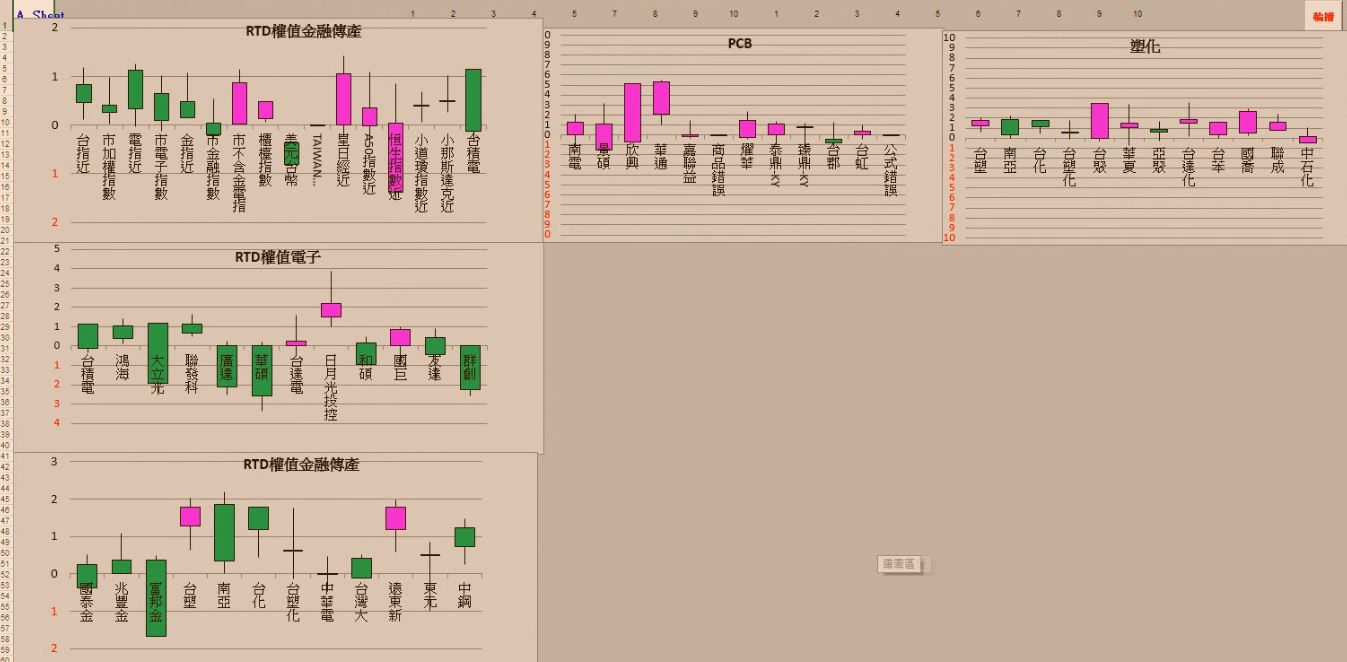Select the pink candlestick above 遠東新
The image size is (1347, 662).
(x=396, y=518)
